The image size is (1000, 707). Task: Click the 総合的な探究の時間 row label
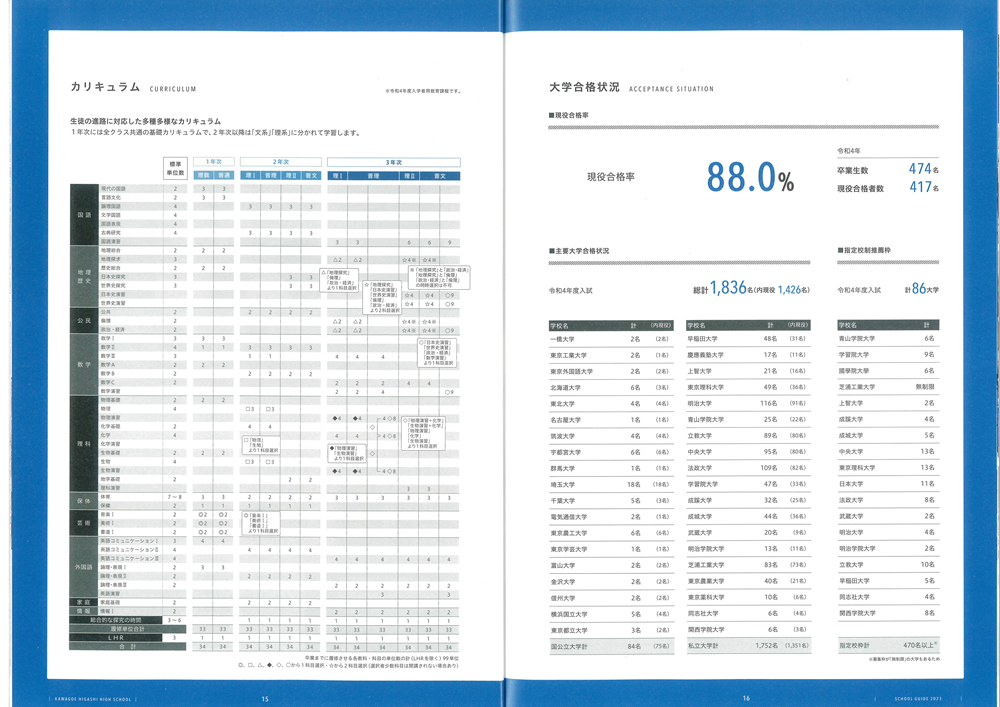pos(115,620)
